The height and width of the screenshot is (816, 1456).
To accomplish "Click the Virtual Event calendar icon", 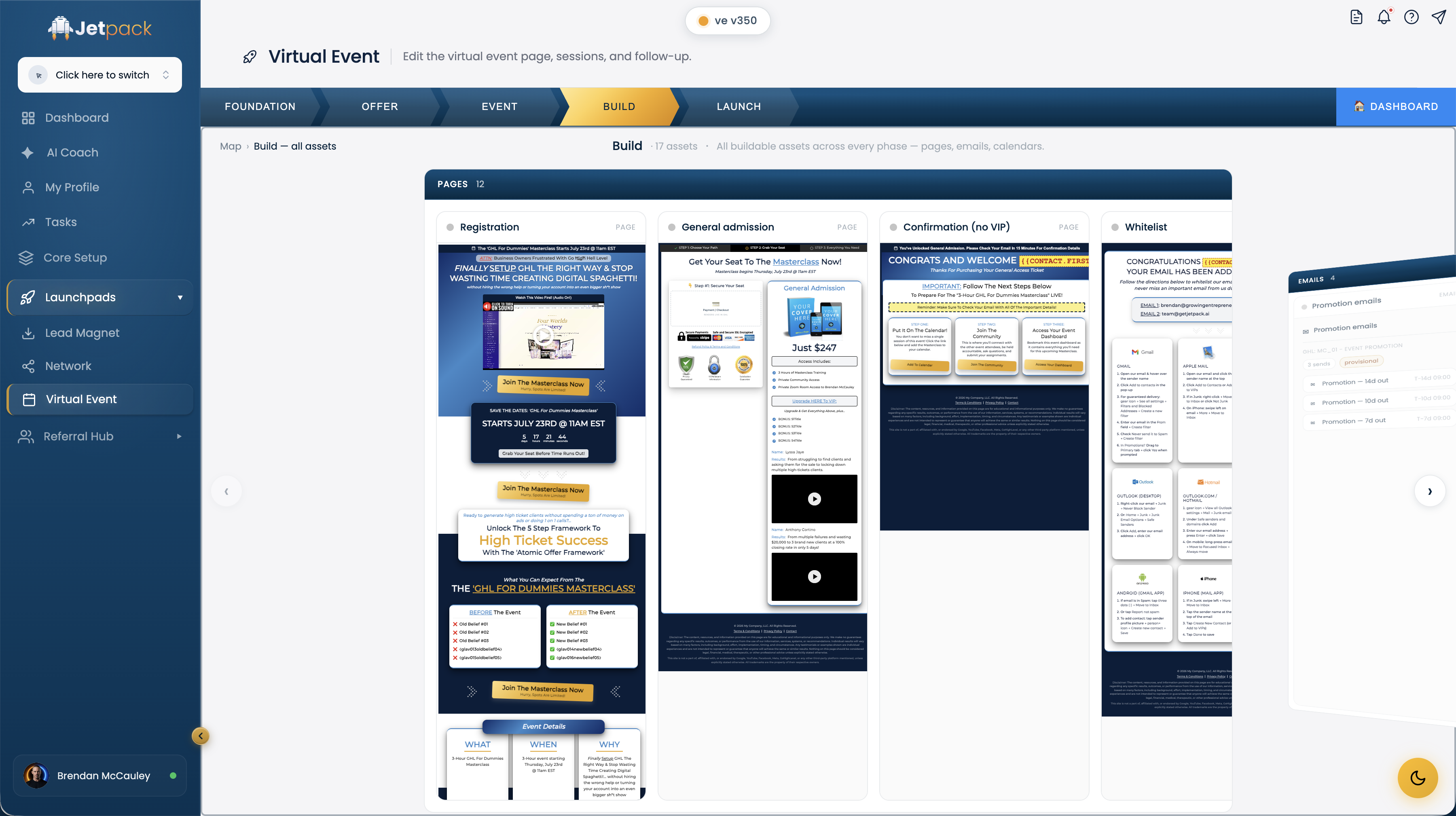I will [30, 400].
